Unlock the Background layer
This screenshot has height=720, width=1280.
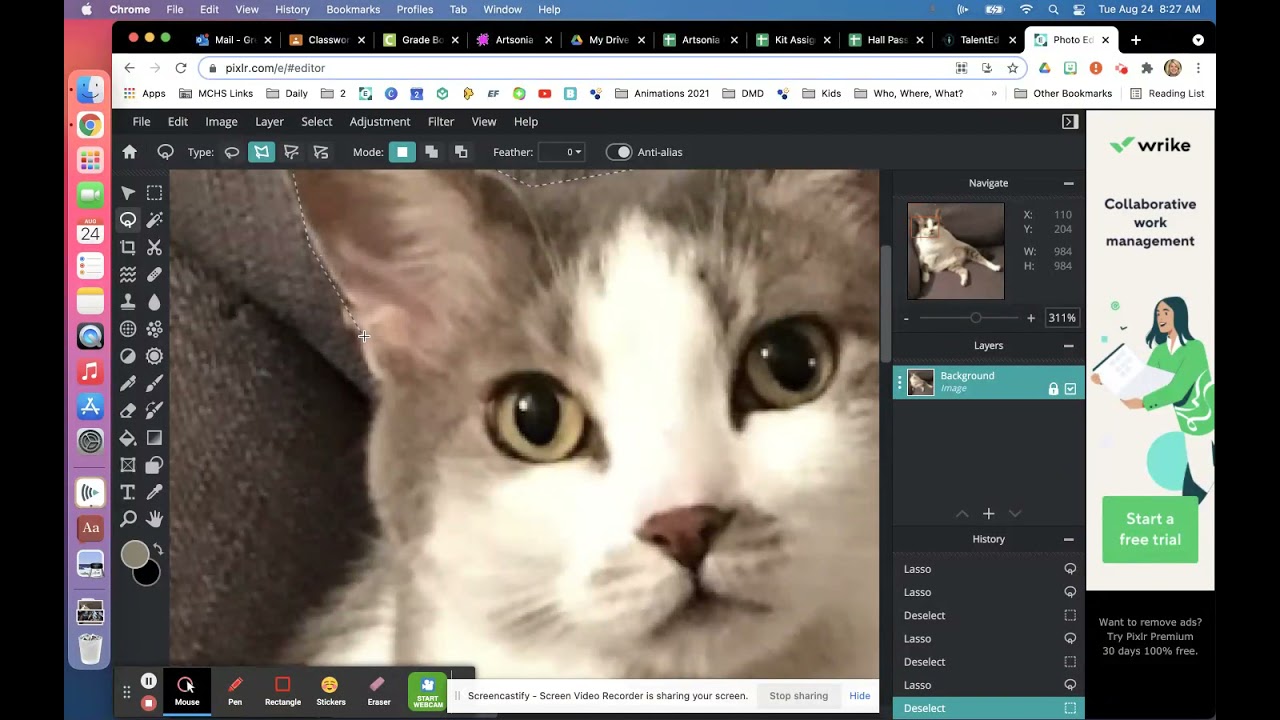coord(1053,389)
